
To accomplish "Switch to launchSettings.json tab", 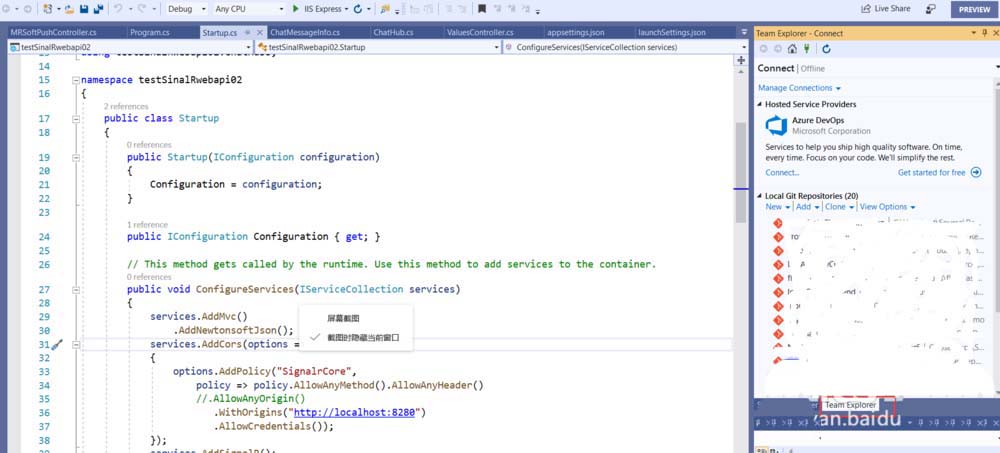I will pyautogui.click(x=672, y=33).
